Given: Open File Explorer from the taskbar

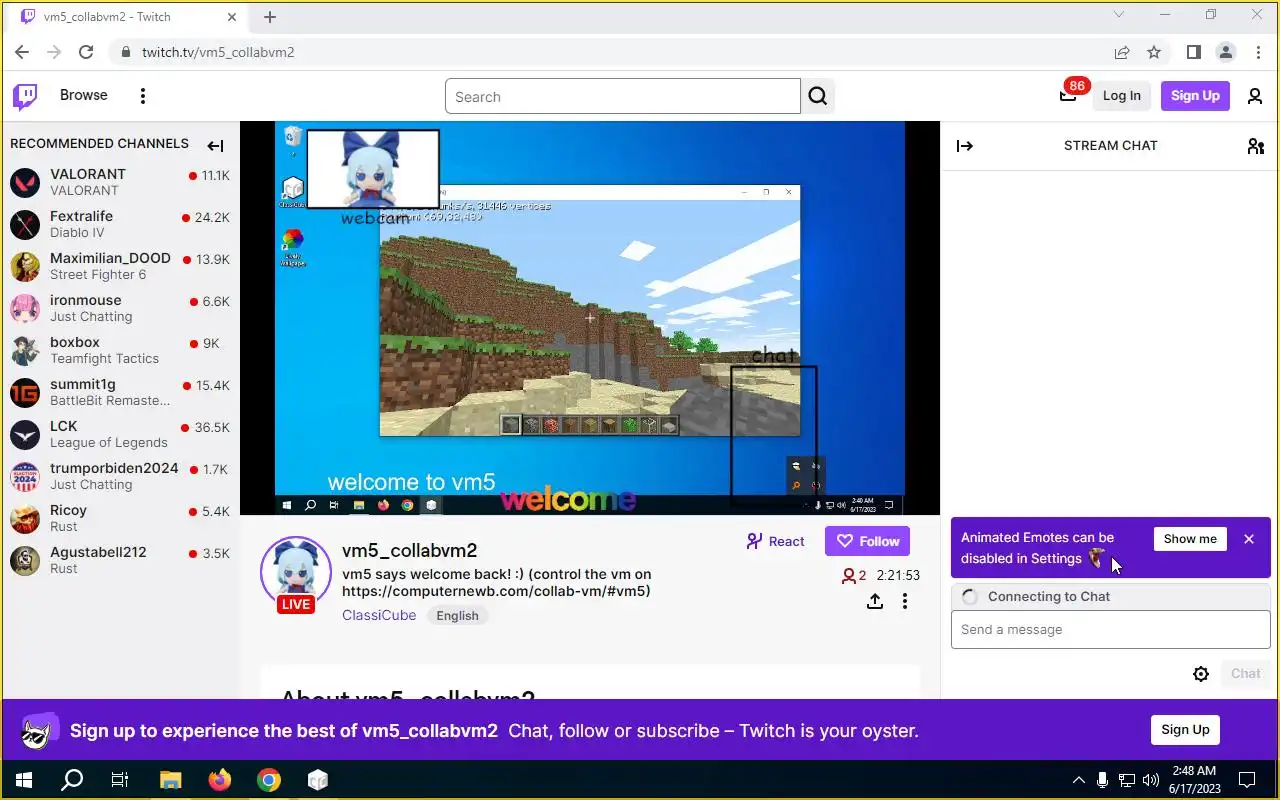Looking at the screenshot, I should point(171,780).
